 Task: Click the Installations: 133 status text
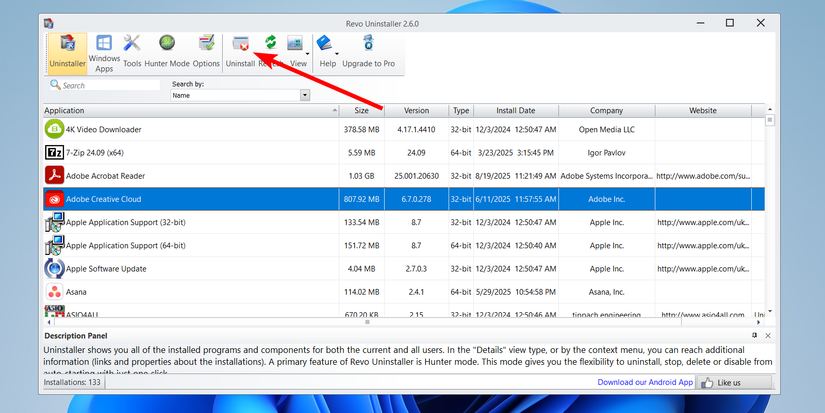tap(72, 382)
